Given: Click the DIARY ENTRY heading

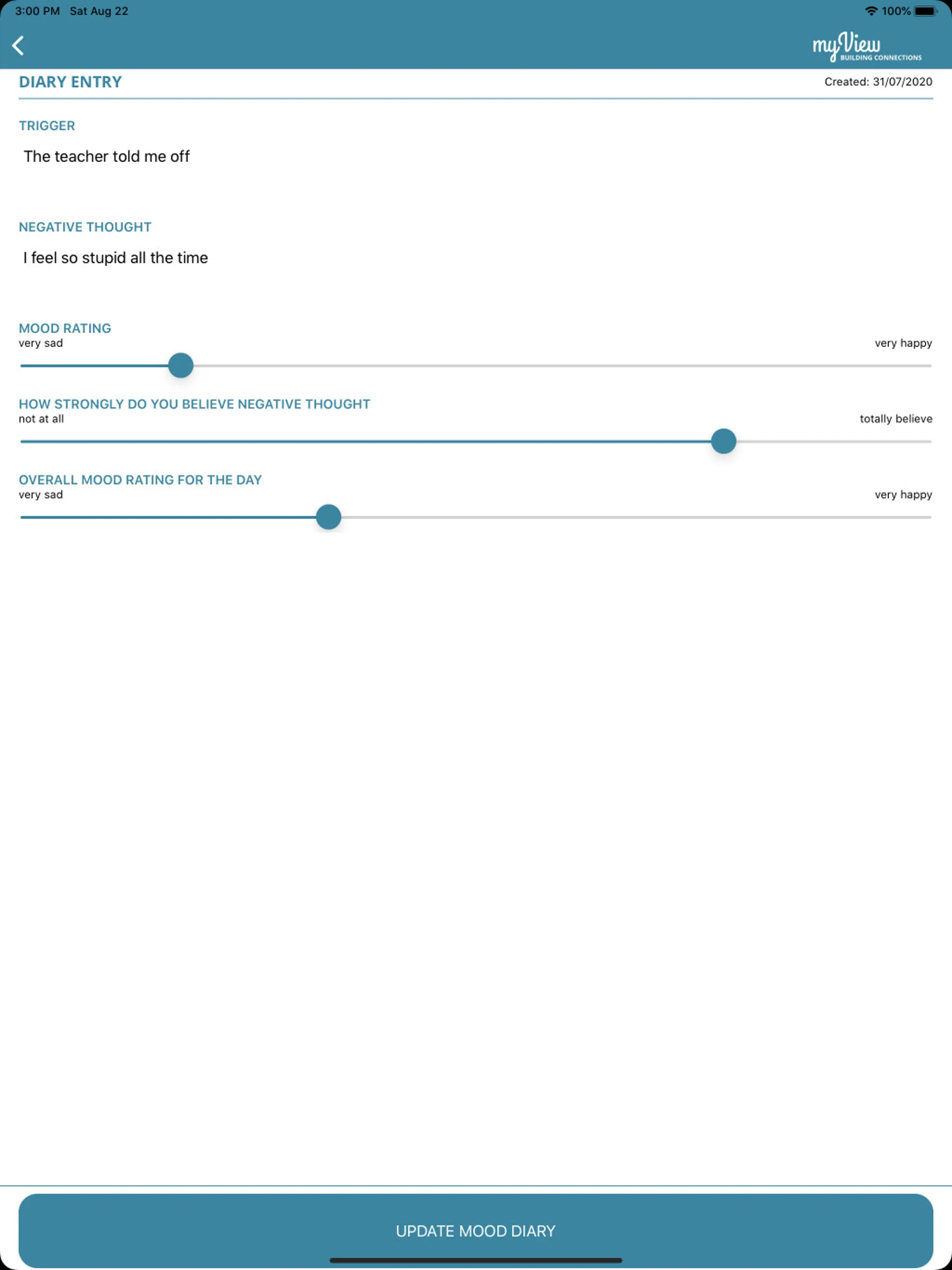Looking at the screenshot, I should tap(70, 82).
